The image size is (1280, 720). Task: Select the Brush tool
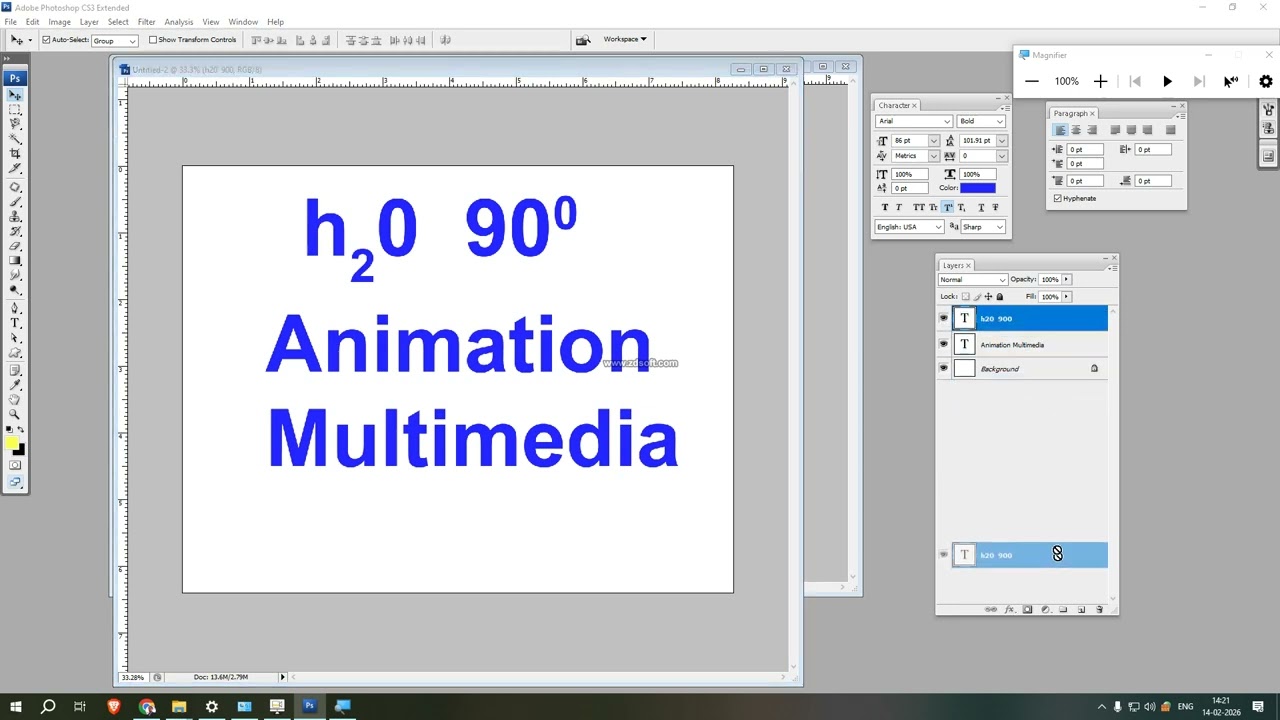pyautogui.click(x=15, y=201)
